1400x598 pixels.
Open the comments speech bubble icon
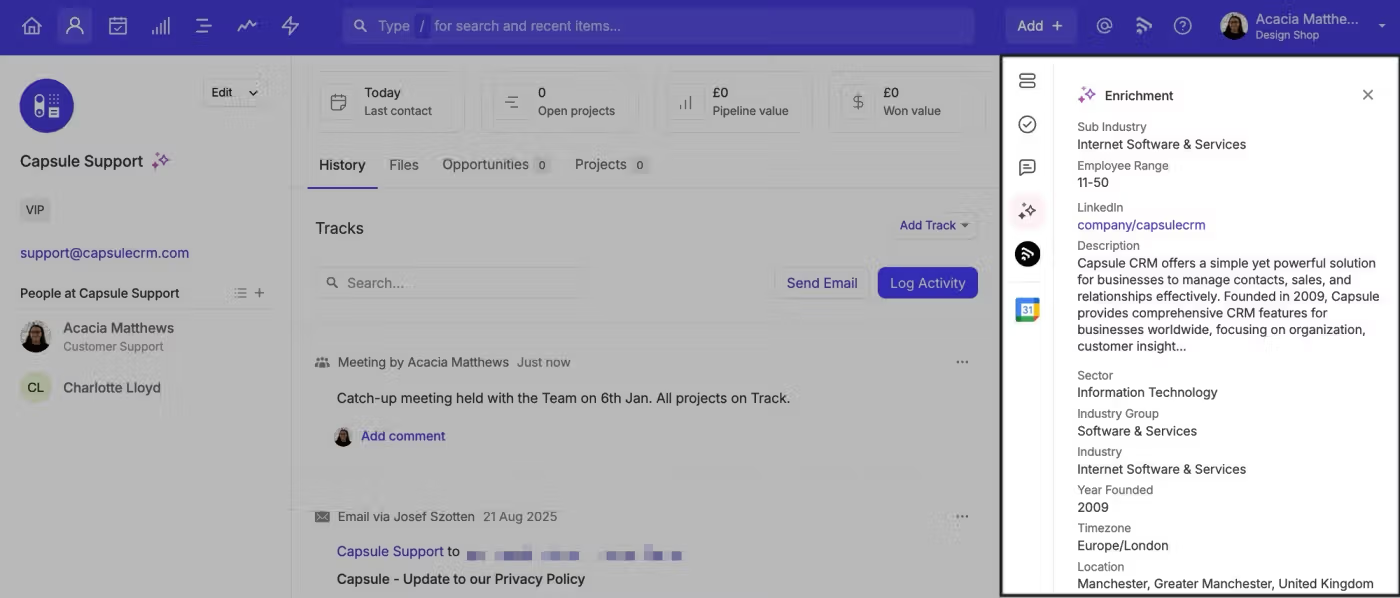point(1027,167)
